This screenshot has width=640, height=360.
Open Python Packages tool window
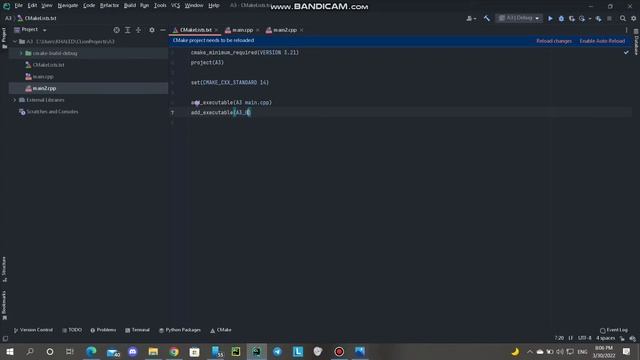point(180,330)
